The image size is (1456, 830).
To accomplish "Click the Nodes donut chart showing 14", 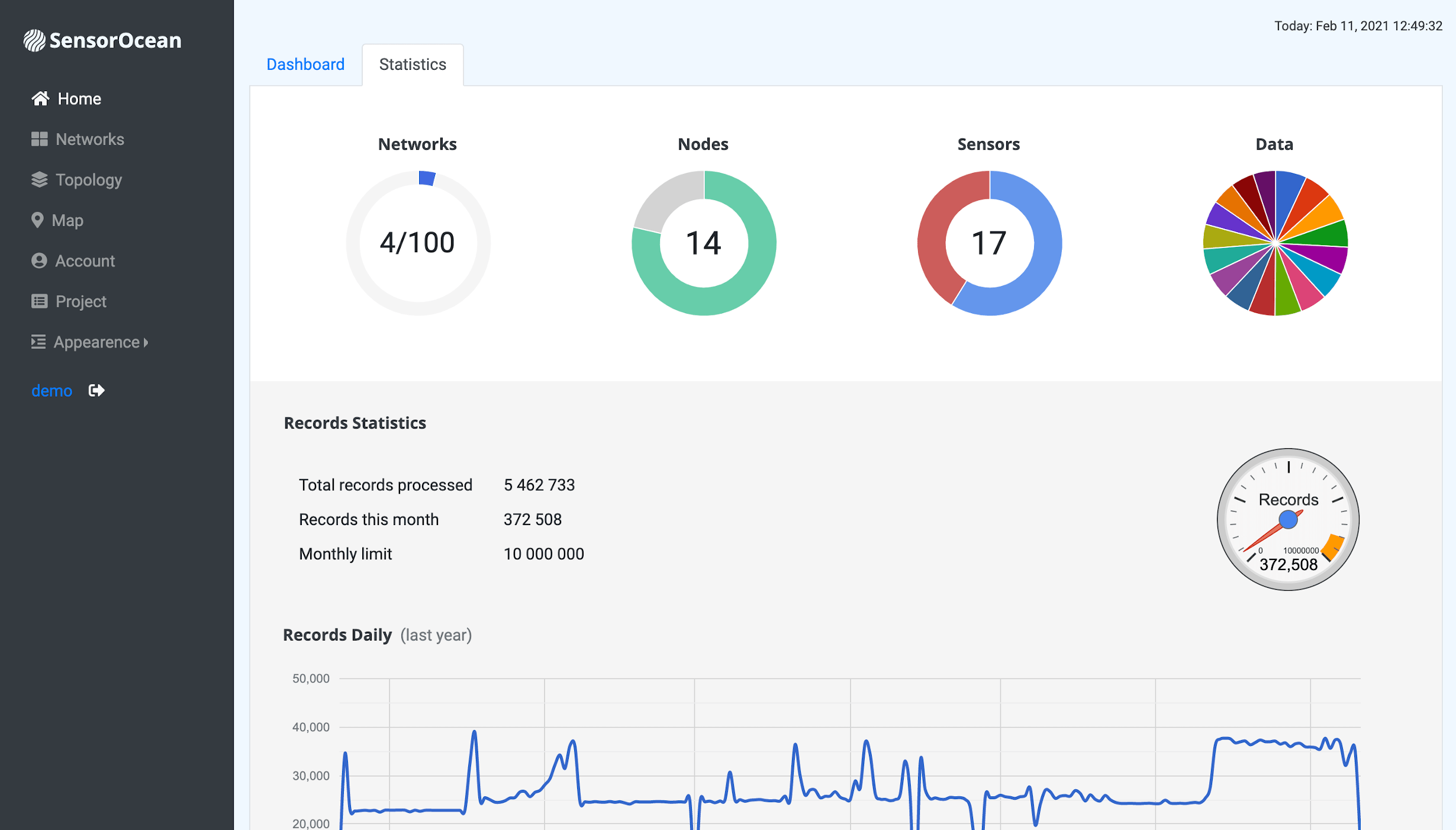I will 704,243.
